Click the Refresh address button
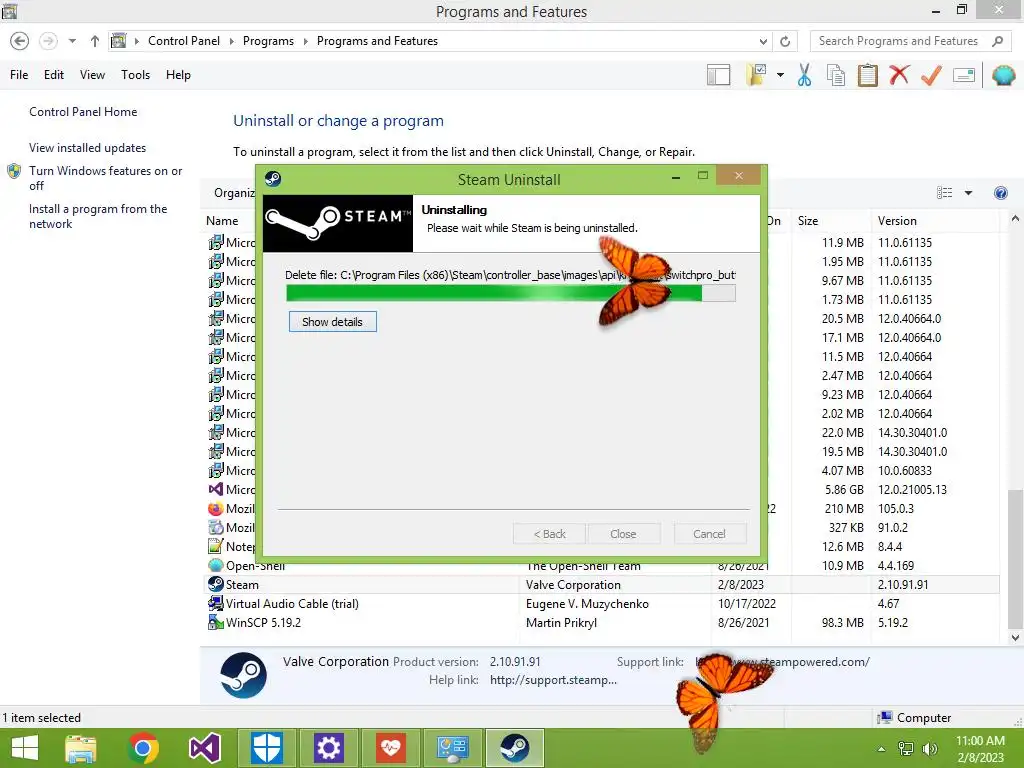Viewport: 1024px width, 768px height. click(x=785, y=41)
